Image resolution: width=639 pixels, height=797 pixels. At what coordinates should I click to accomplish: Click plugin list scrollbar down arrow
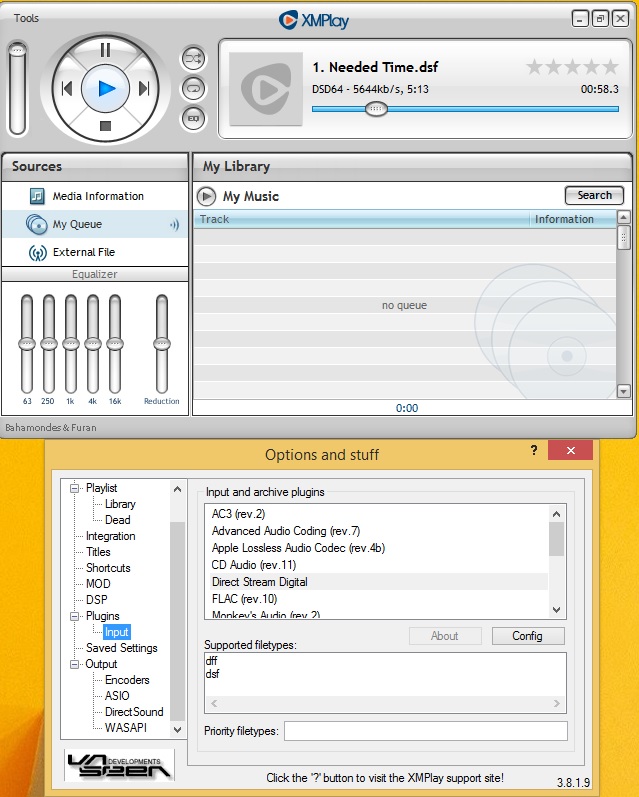[x=557, y=609]
